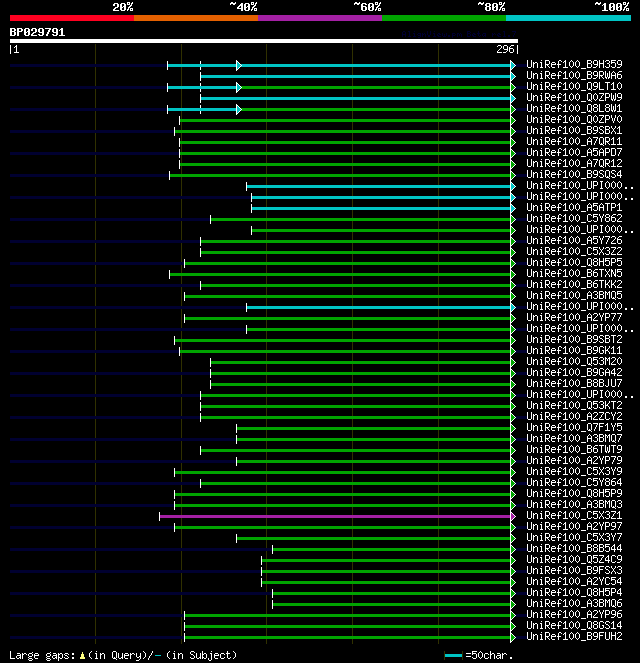The height and width of the screenshot is (663, 640).
Task: Select label UniRef100_B6TXN5
Action: [x=574, y=273]
